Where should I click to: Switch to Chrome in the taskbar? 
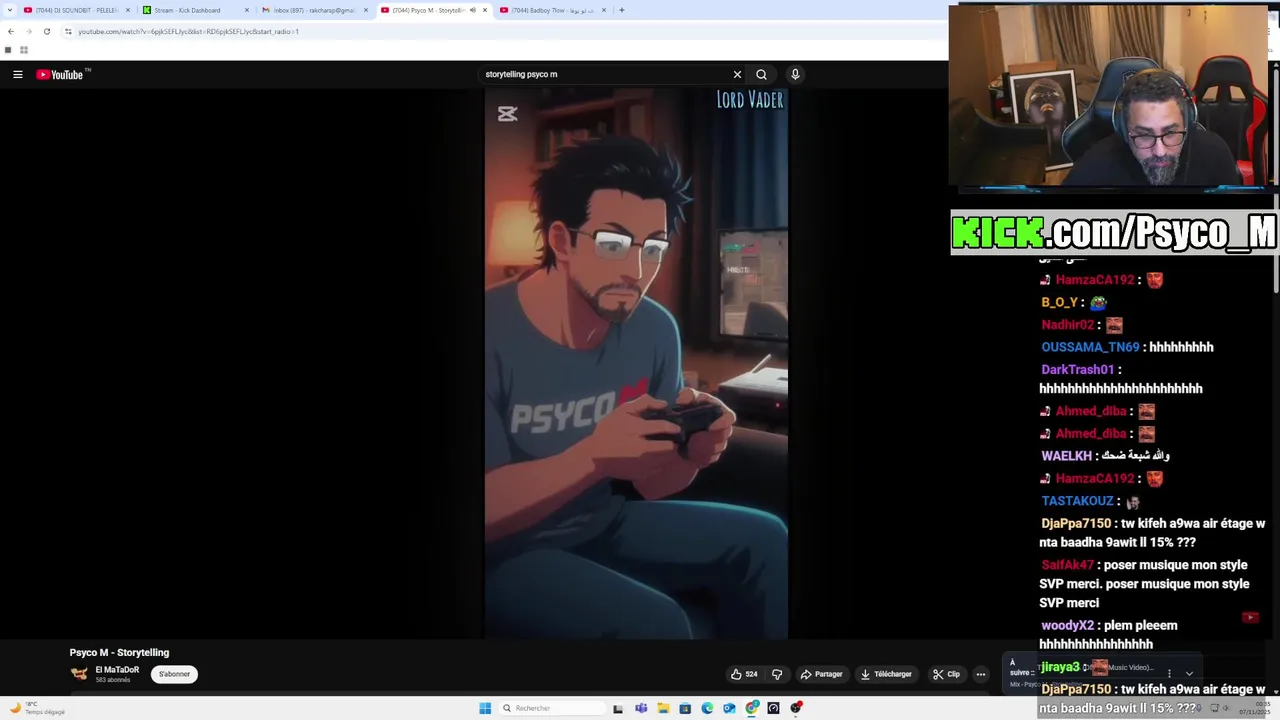[x=751, y=708]
